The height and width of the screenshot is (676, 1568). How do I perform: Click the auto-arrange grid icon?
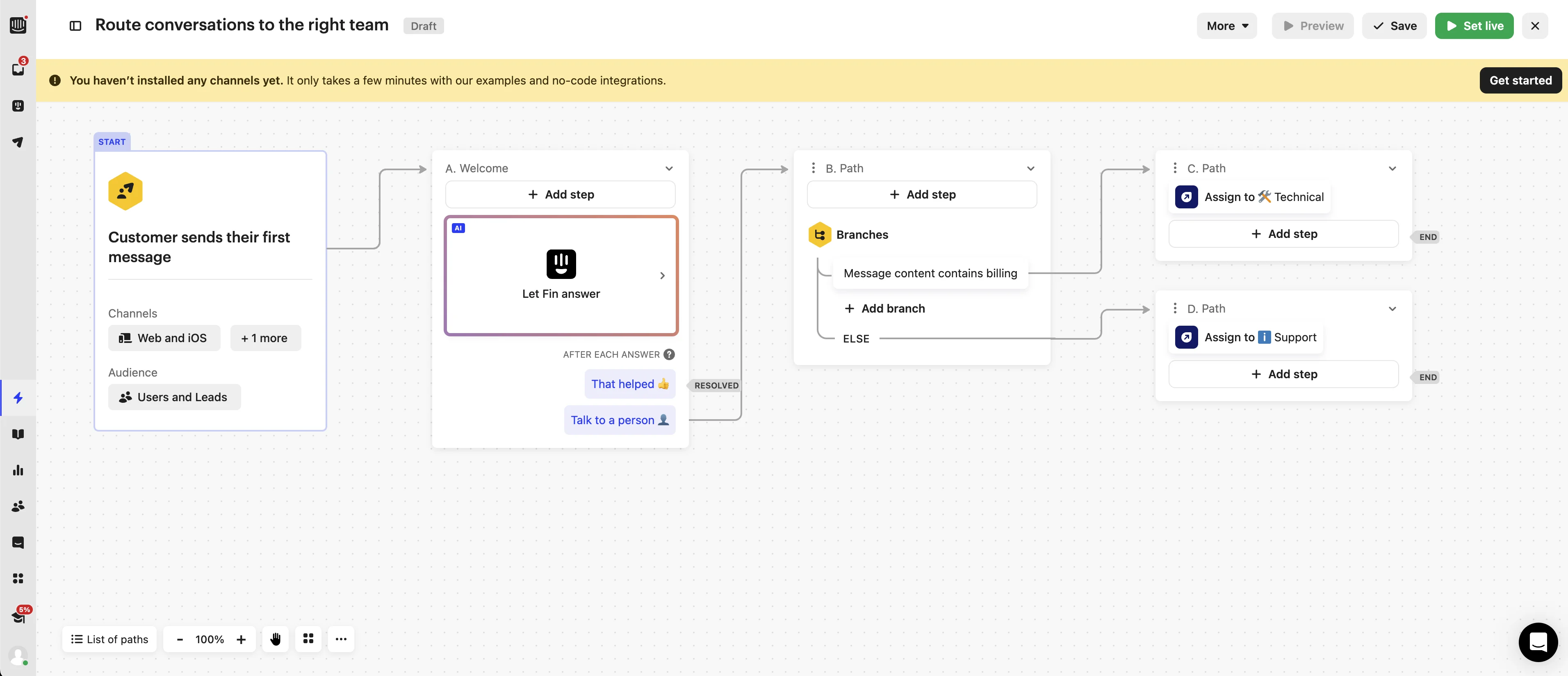308,639
